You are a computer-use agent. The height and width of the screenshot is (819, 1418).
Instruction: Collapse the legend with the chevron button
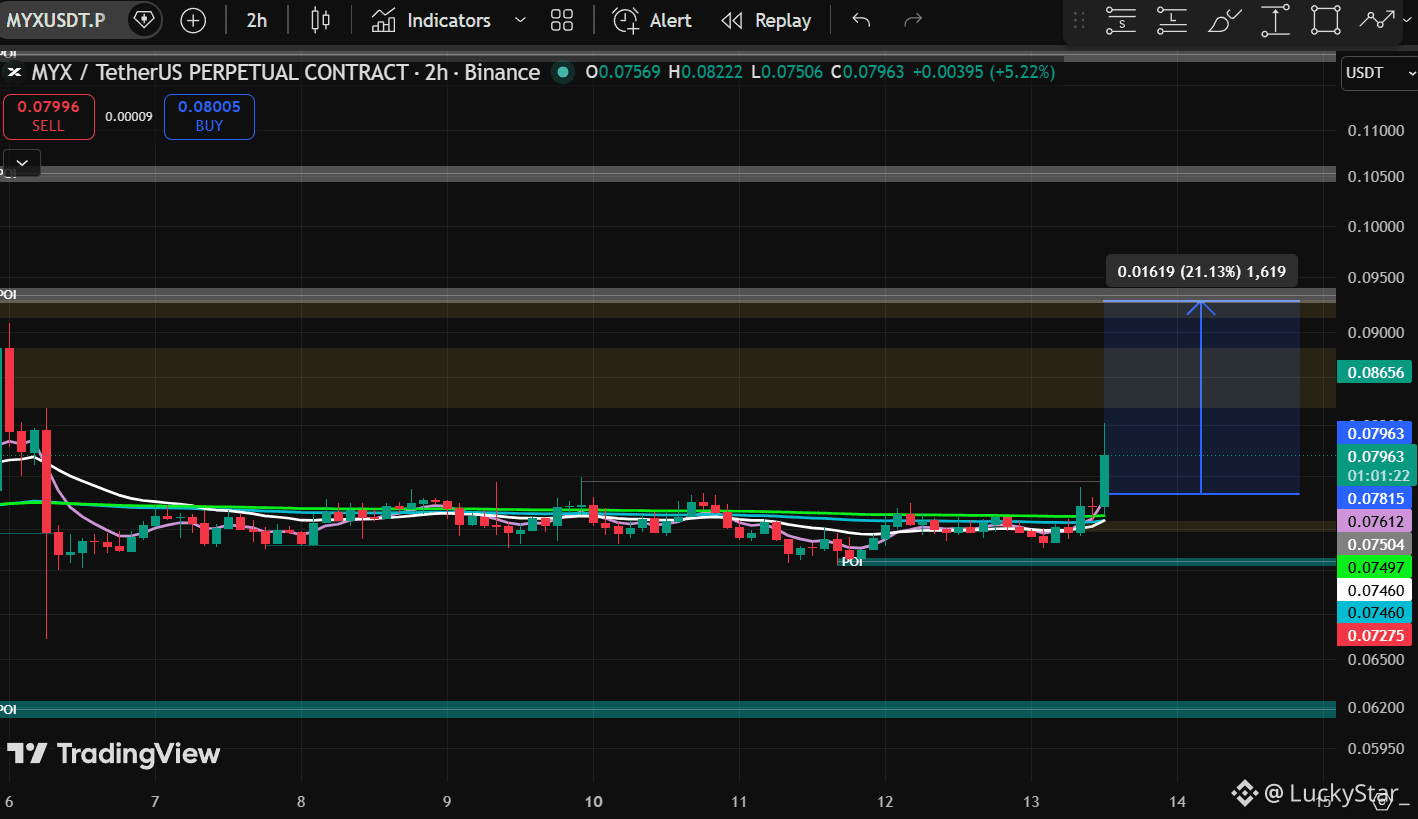(x=22, y=162)
